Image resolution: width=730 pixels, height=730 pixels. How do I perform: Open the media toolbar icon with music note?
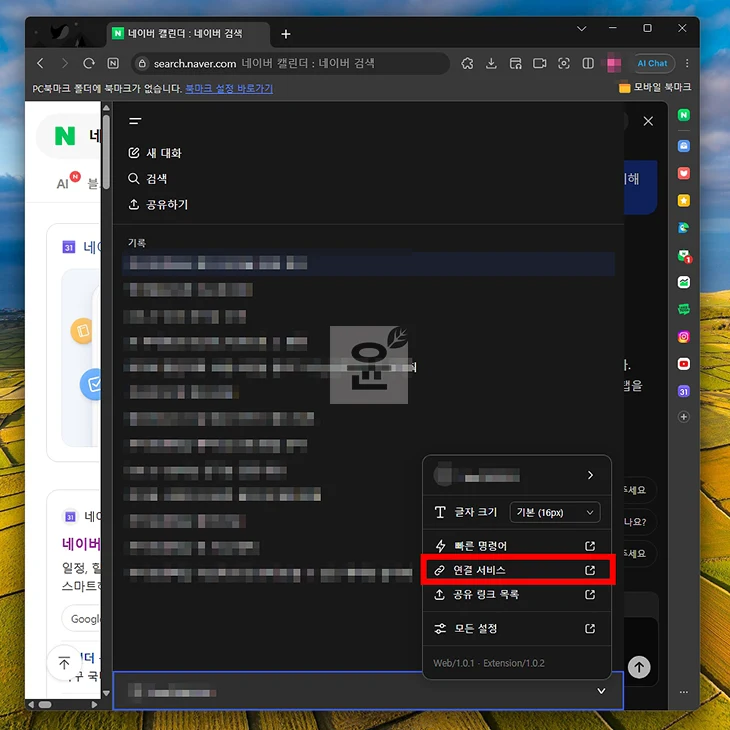pyautogui.click(x=515, y=63)
